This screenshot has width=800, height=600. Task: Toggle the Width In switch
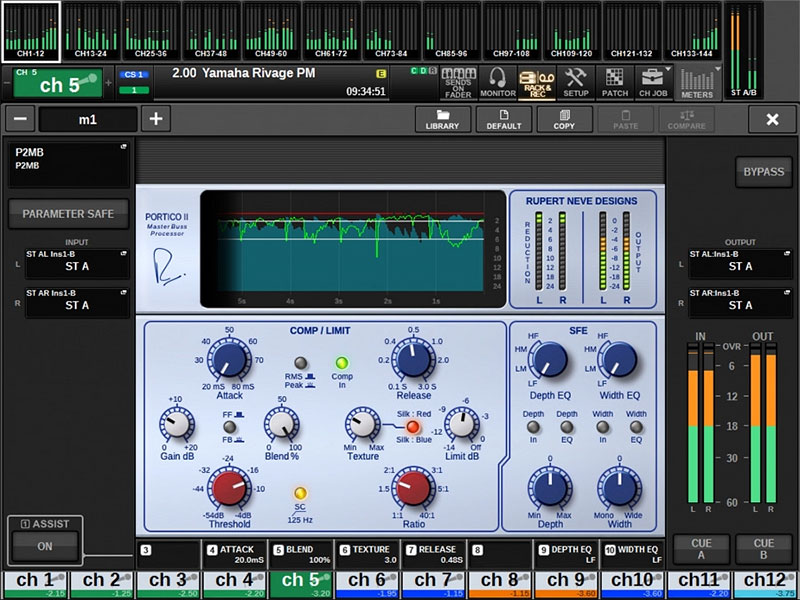point(603,427)
